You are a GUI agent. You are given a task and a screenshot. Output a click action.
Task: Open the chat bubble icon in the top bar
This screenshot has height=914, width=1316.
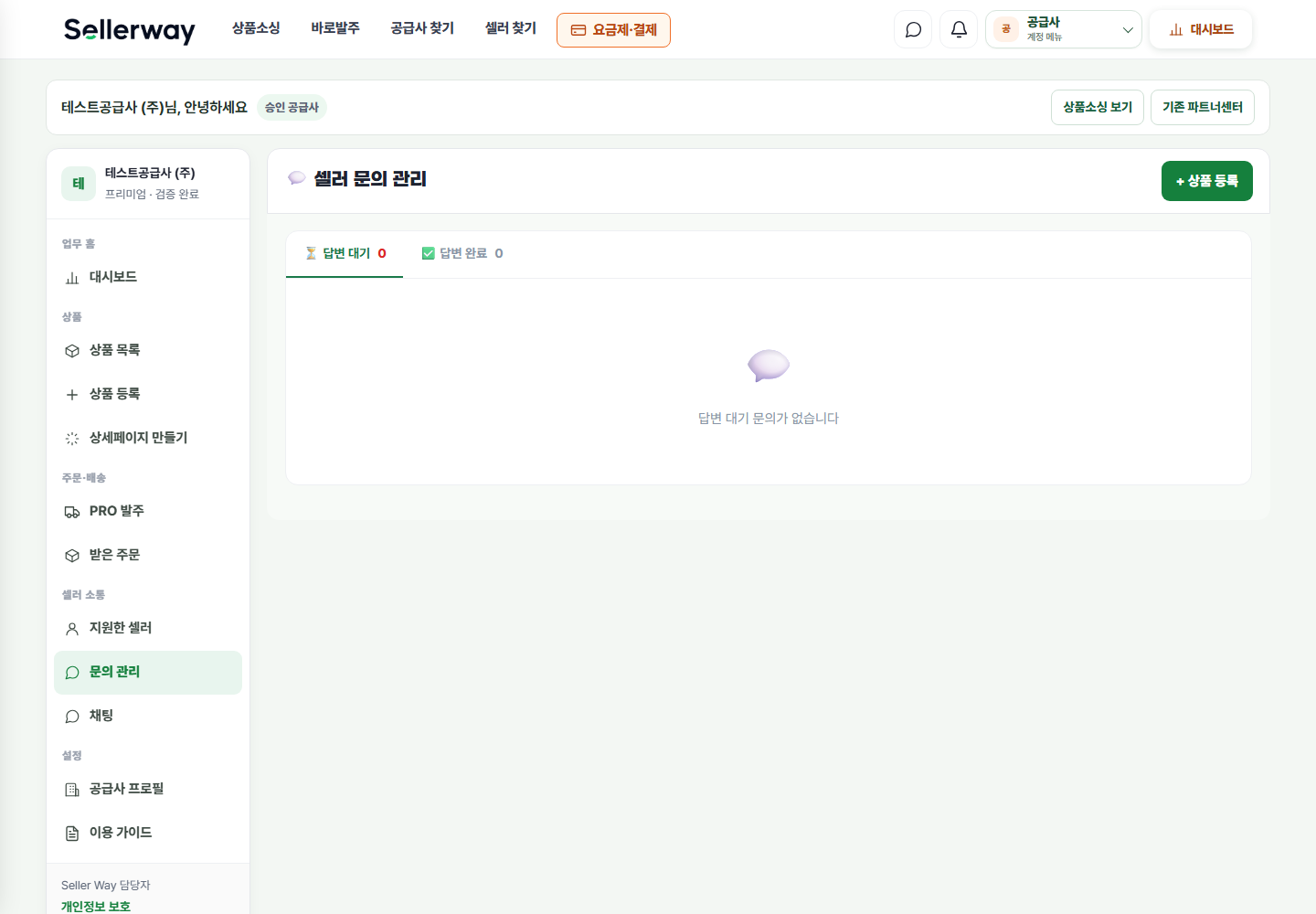coord(913,29)
